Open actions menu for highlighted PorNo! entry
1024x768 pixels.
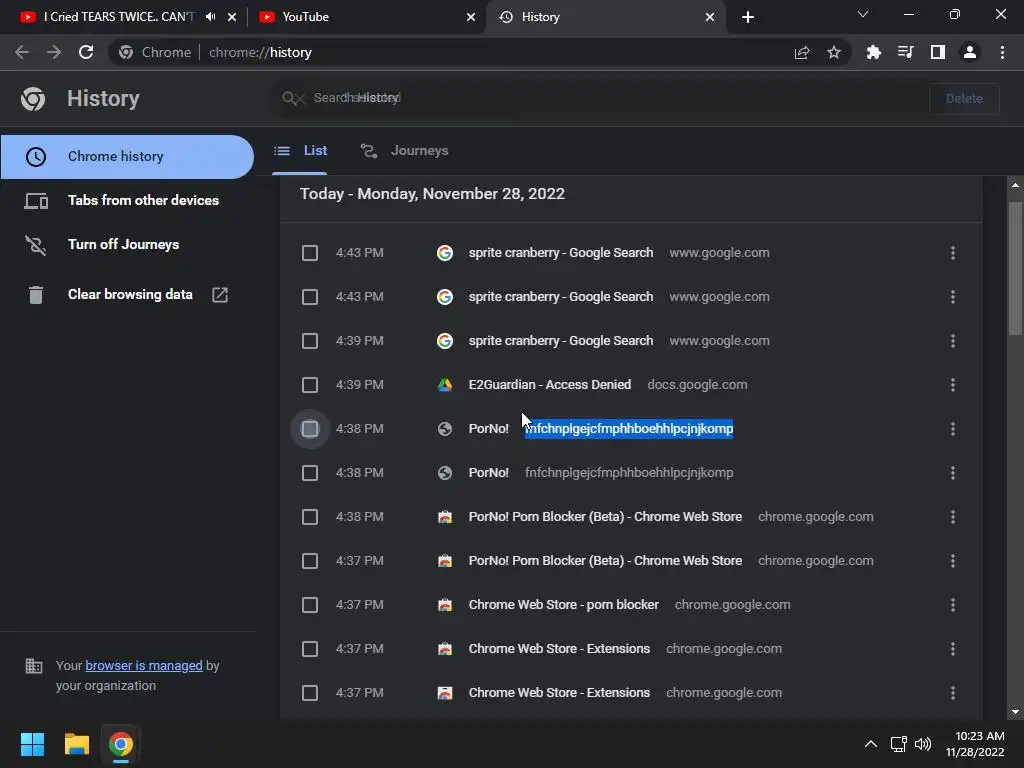(x=952, y=429)
